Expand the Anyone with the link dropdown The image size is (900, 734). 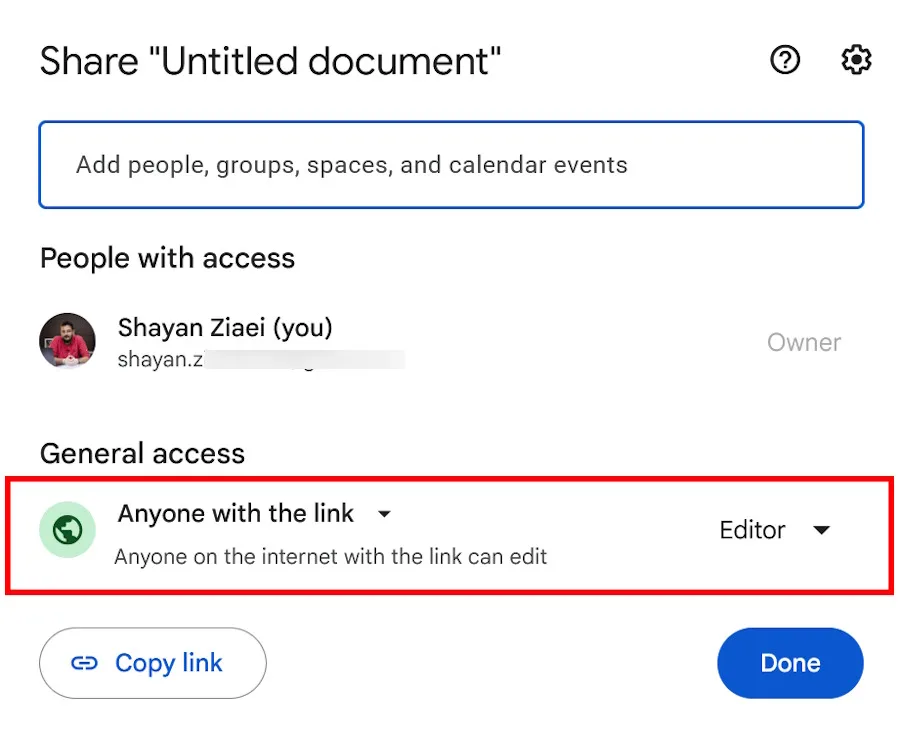tap(236, 514)
